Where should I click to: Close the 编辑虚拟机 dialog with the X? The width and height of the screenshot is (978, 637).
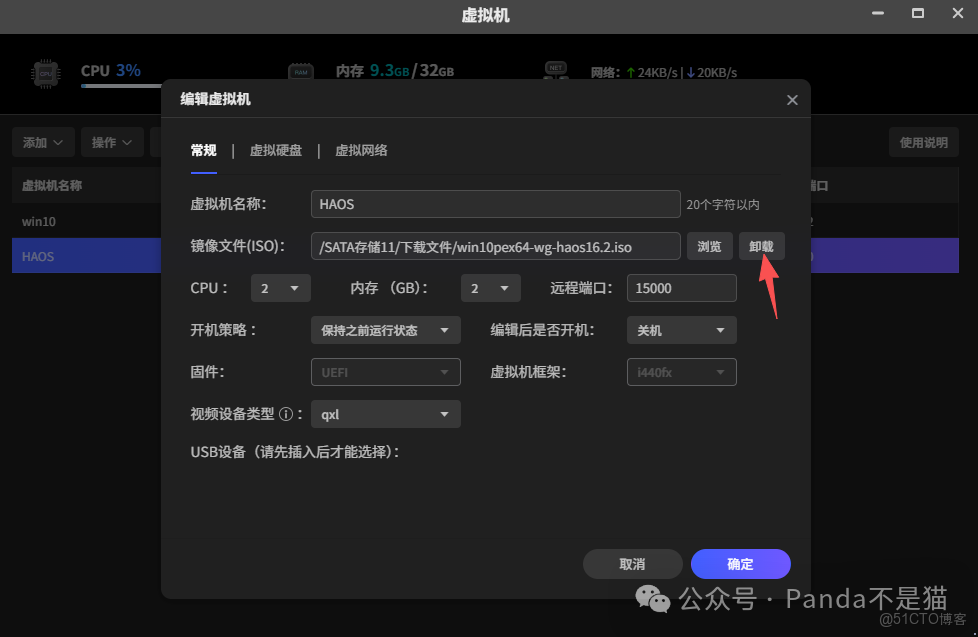click(x=792, y=100)
